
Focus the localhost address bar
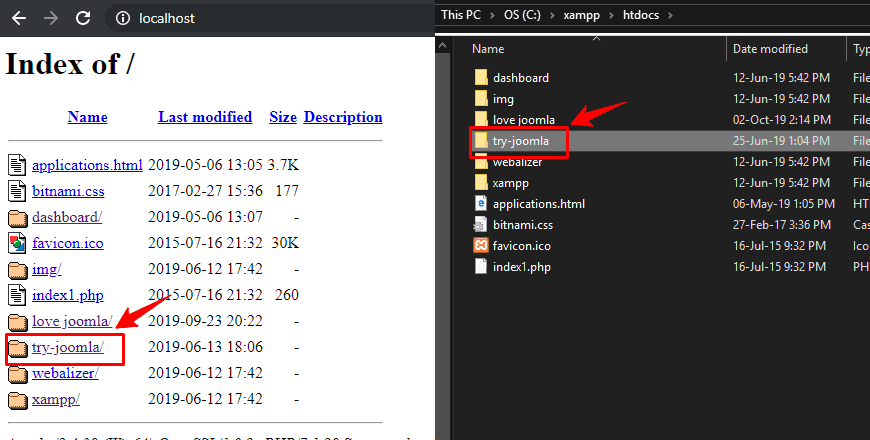coord(270,18)
